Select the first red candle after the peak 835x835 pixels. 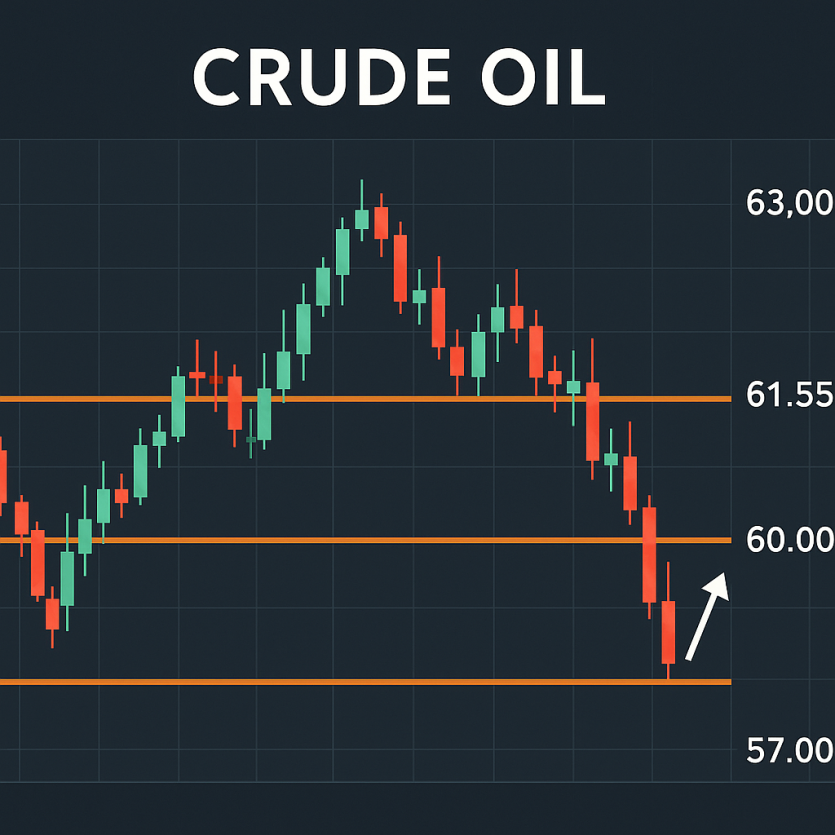[x=380, y=223]
